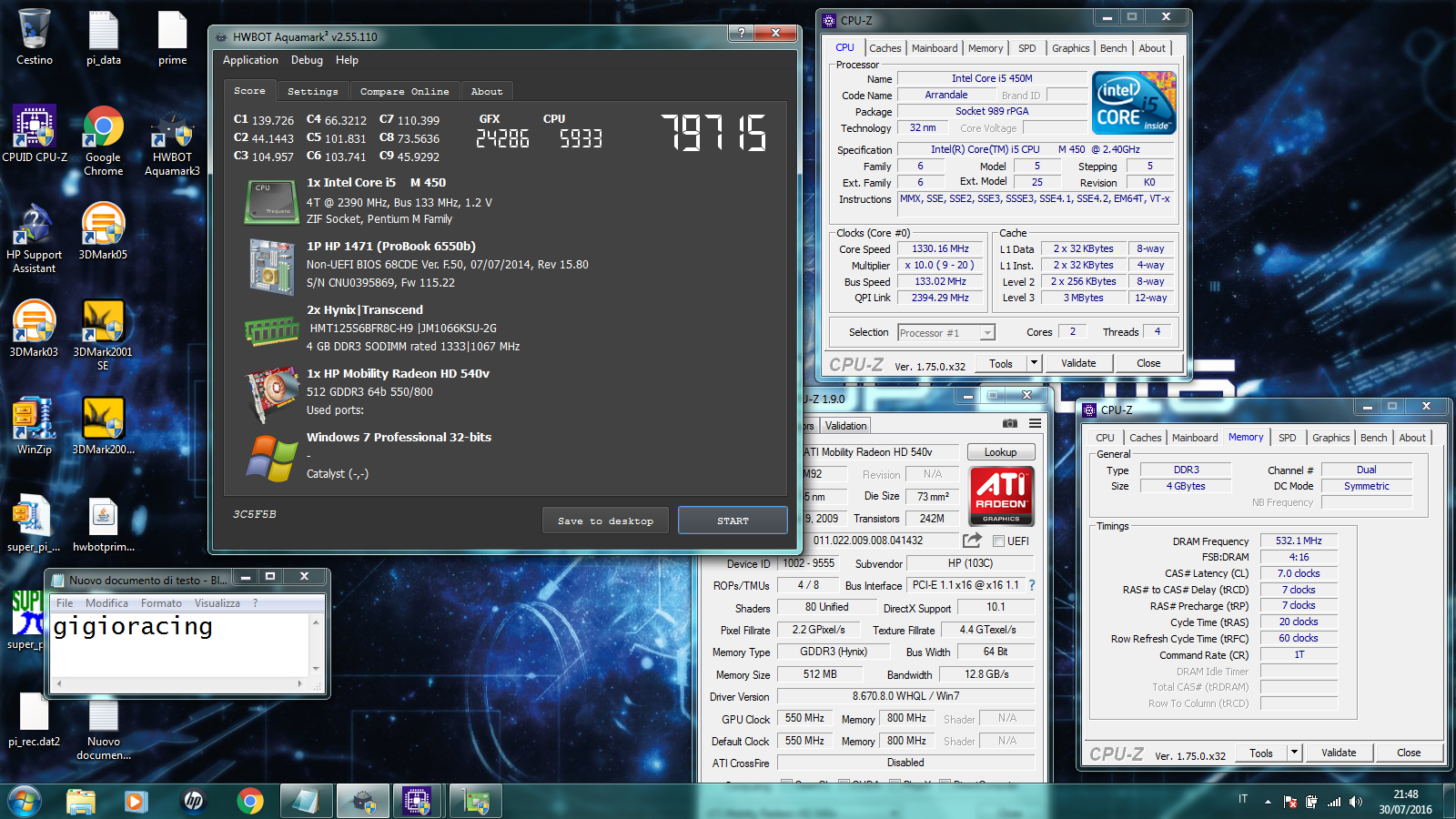
Task: Open the GPU-Z hamburger menu icon
Action: click(1035, 423)
